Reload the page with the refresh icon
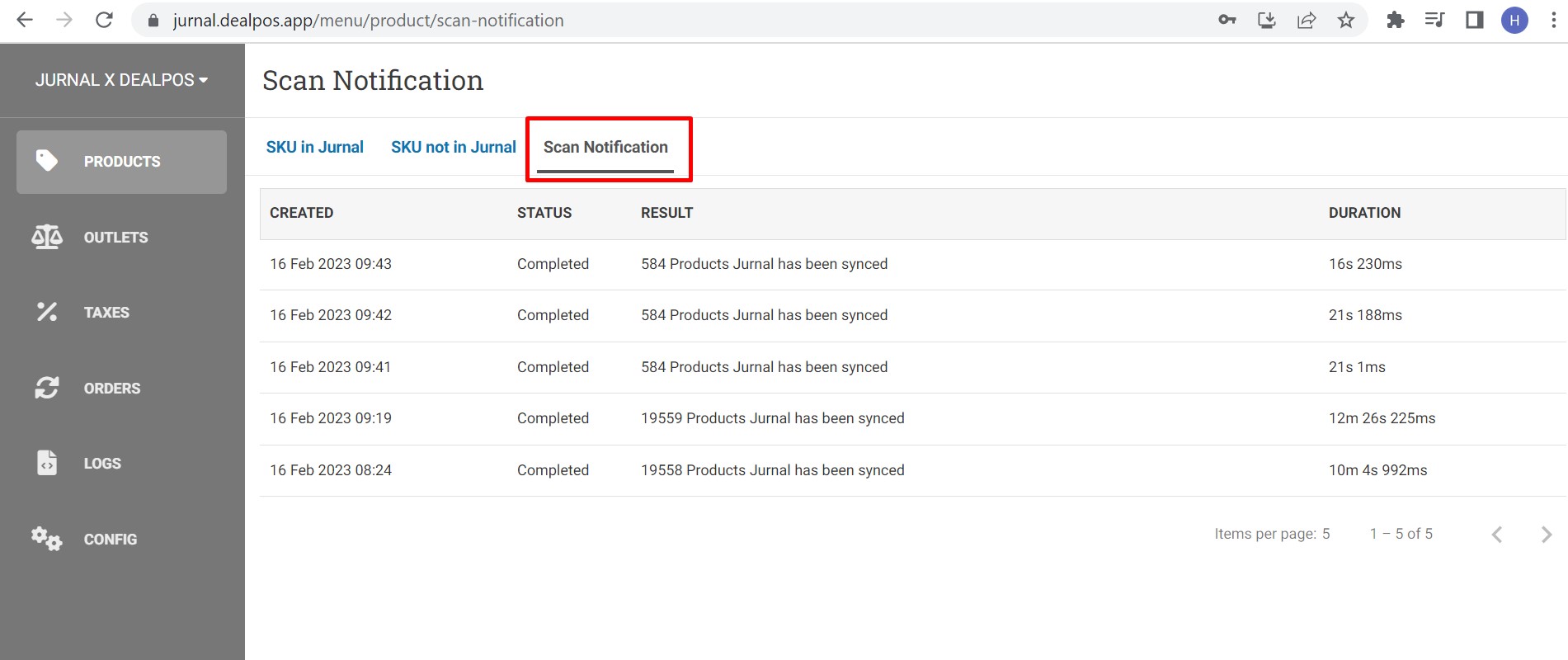The image size is (1568, 660). coord(104,20)
